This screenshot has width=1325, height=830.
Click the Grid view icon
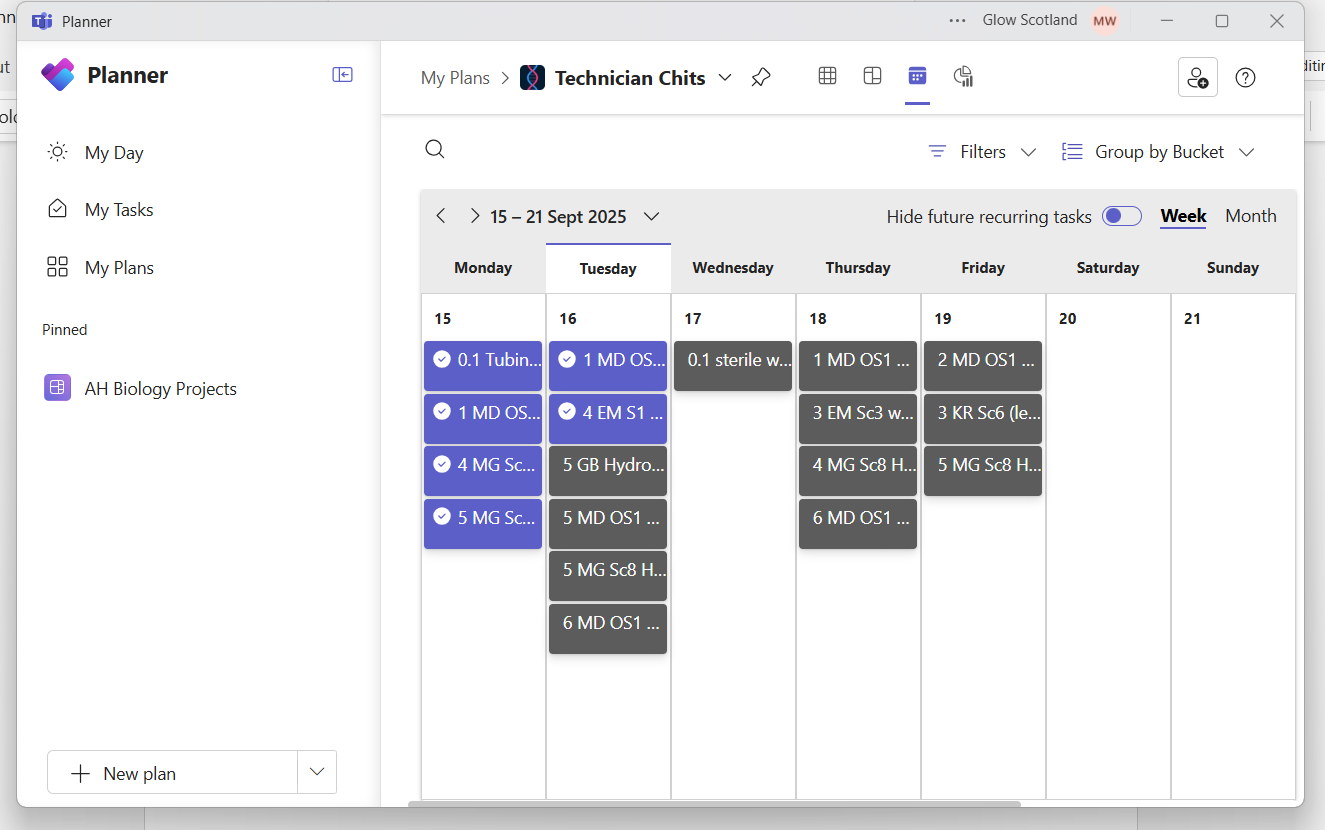coord(827,76)
